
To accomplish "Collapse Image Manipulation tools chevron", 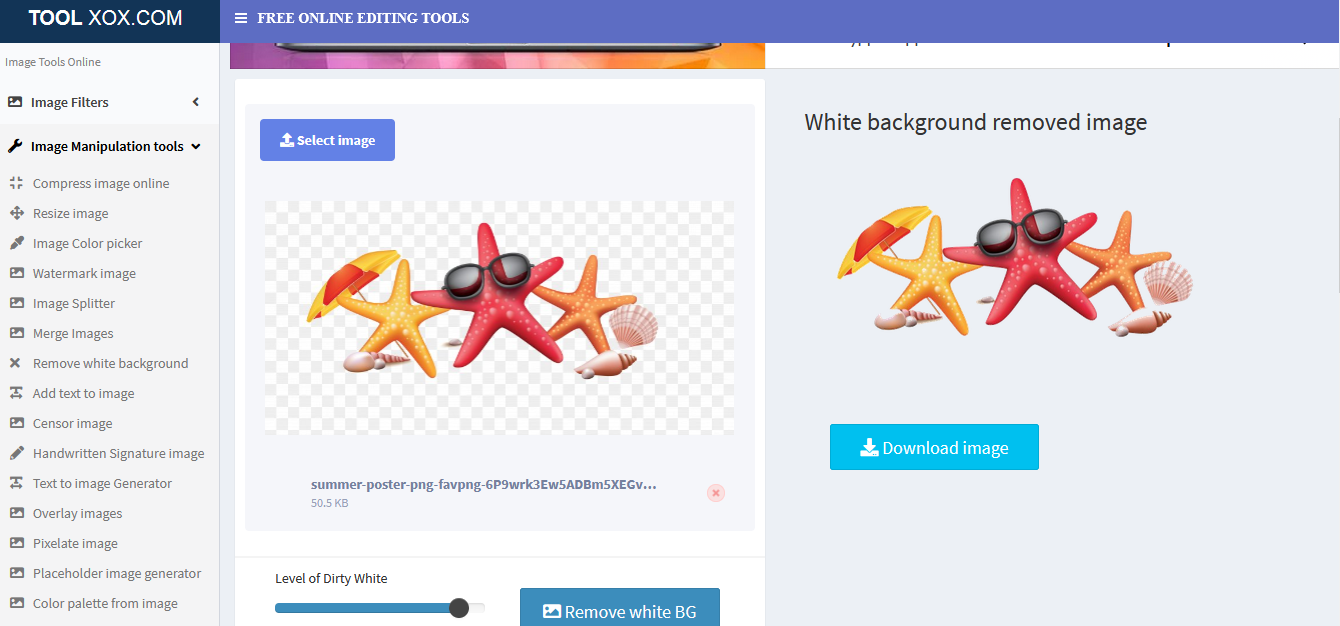I will 196,146.
